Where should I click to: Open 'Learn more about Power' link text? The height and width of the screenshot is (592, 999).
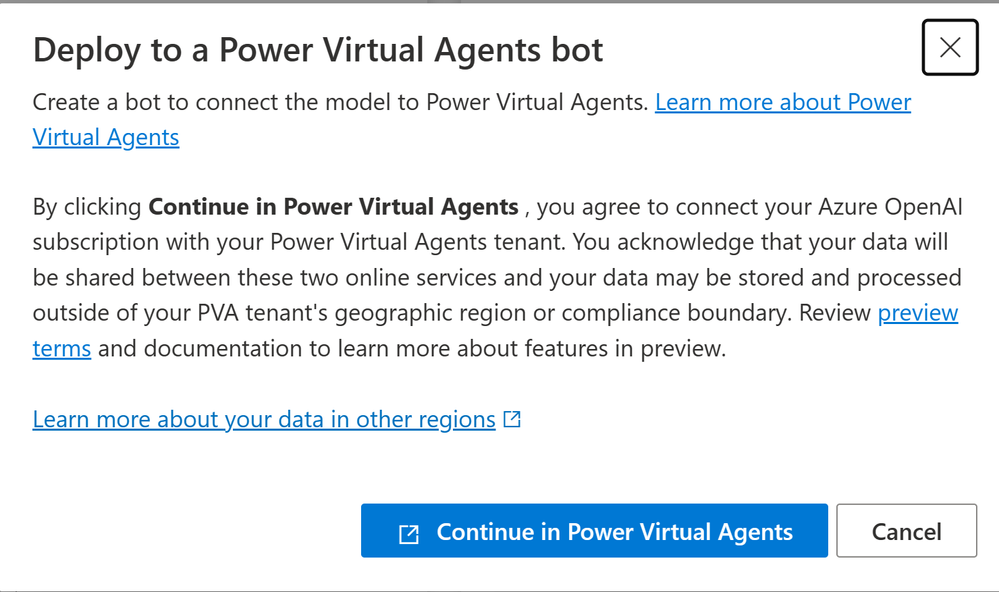[x=783, y=102]
